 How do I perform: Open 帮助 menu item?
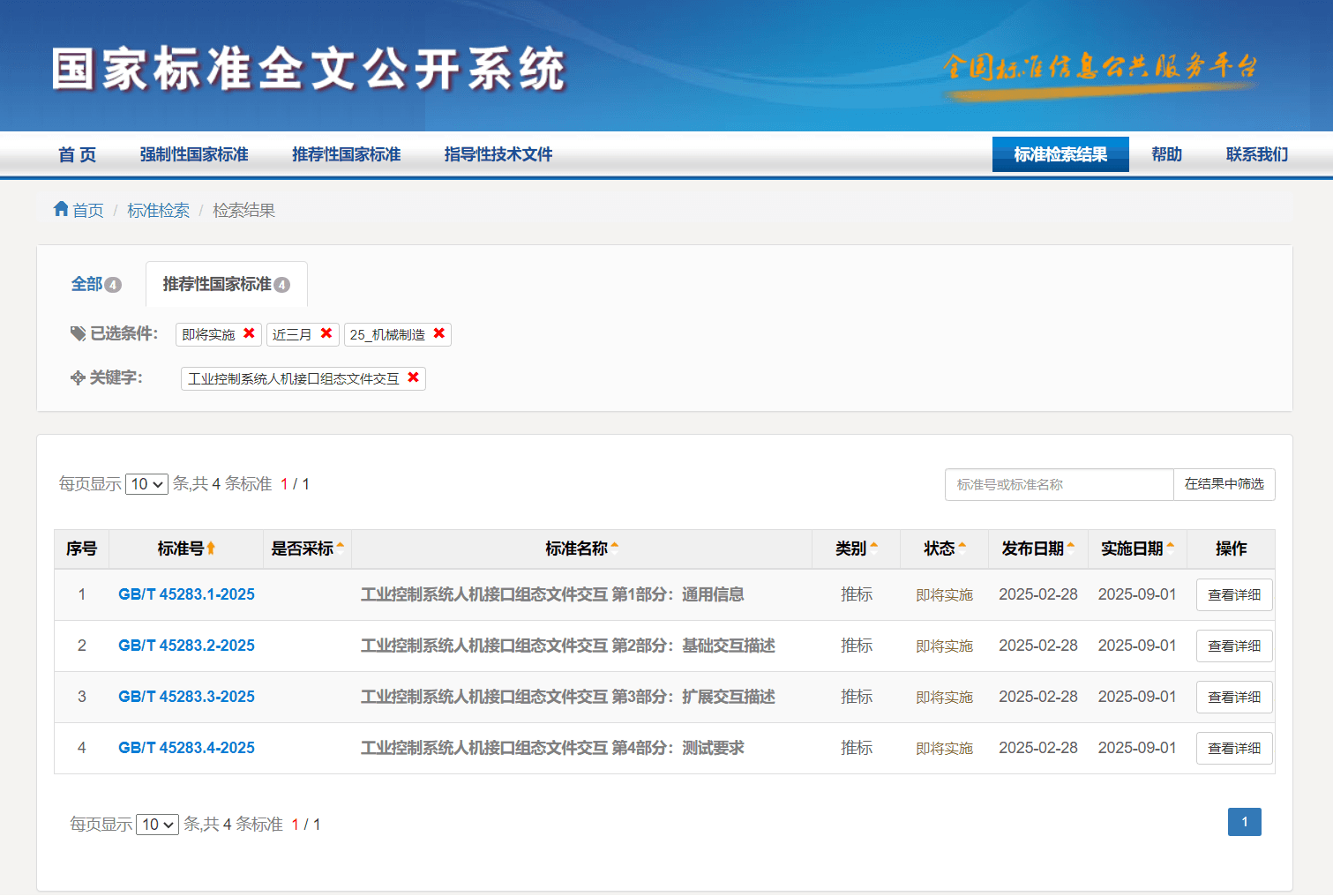1166,154
